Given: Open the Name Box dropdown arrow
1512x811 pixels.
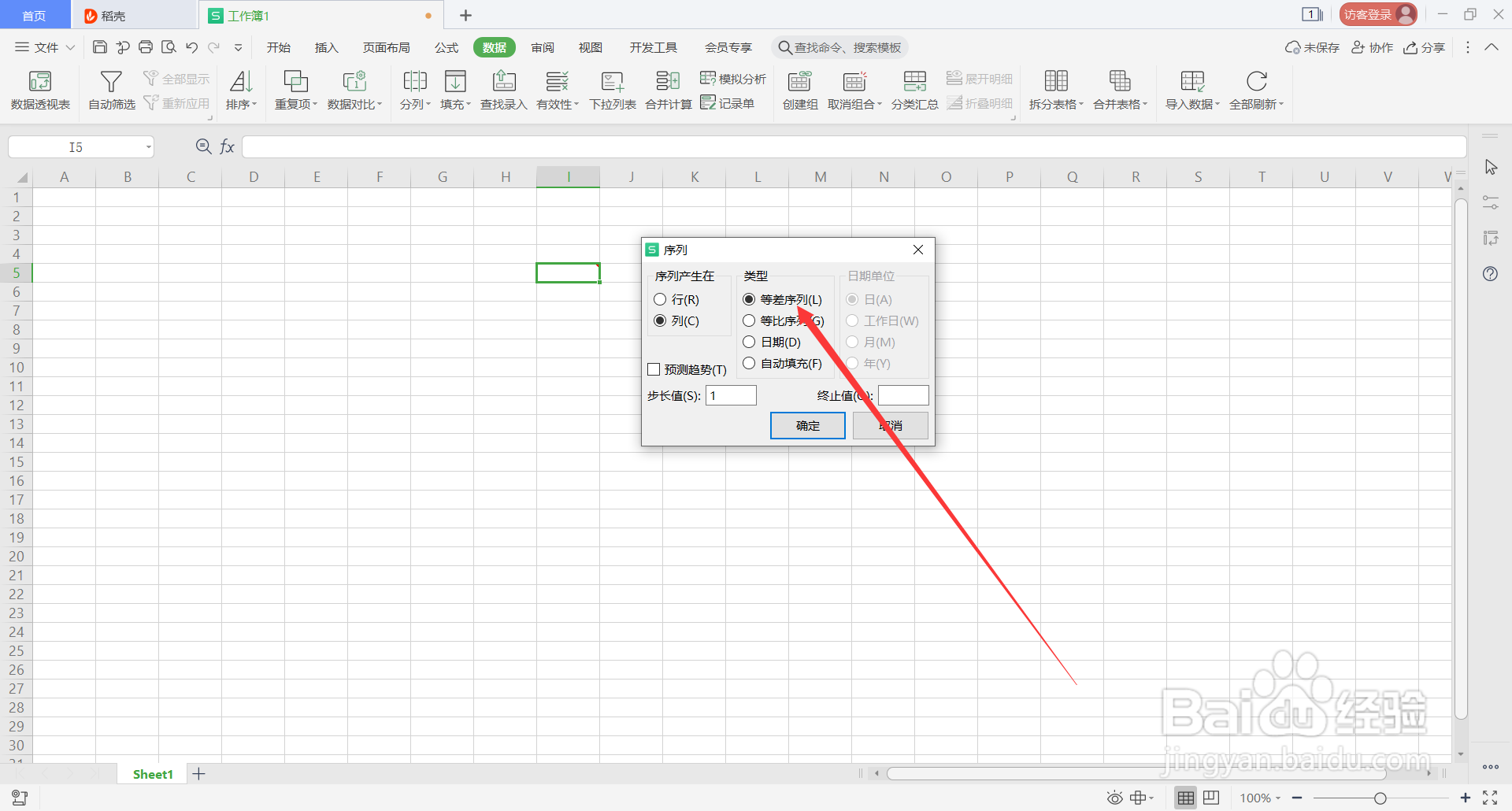Looking at the screenshot, I should click(148, 147).
